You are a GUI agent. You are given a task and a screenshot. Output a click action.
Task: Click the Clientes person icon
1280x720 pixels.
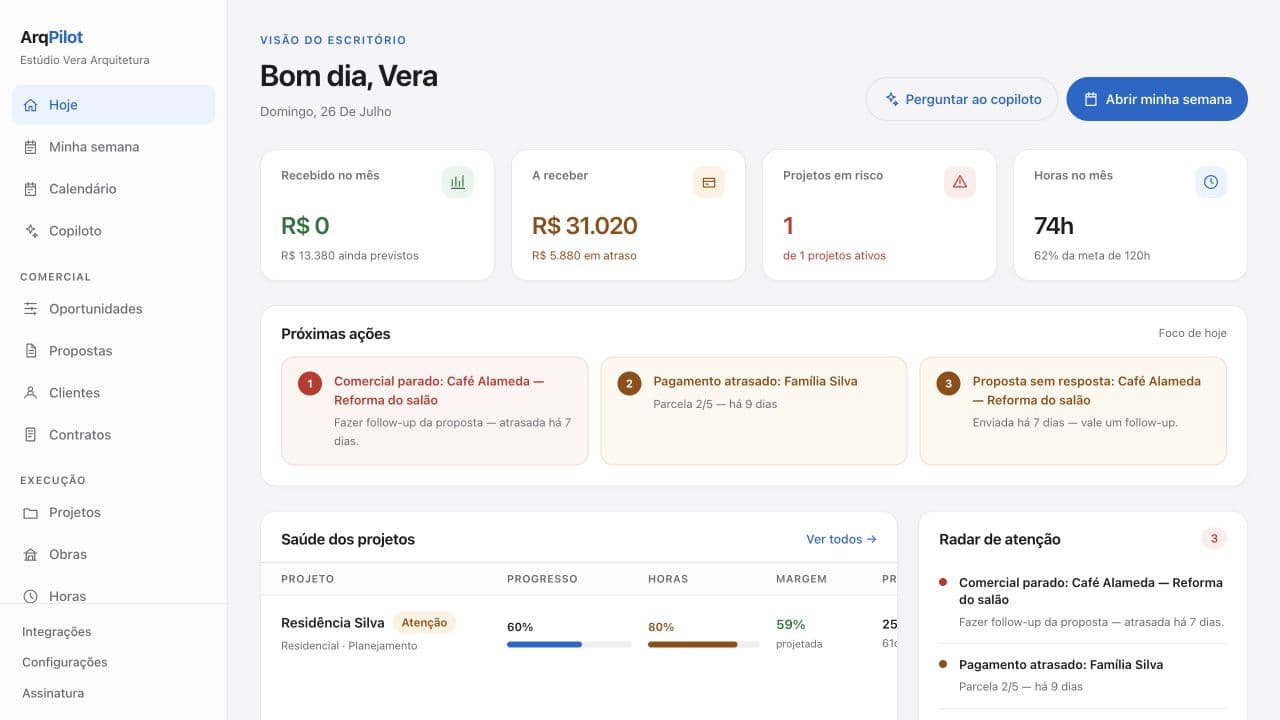click(x=30, y=393)
